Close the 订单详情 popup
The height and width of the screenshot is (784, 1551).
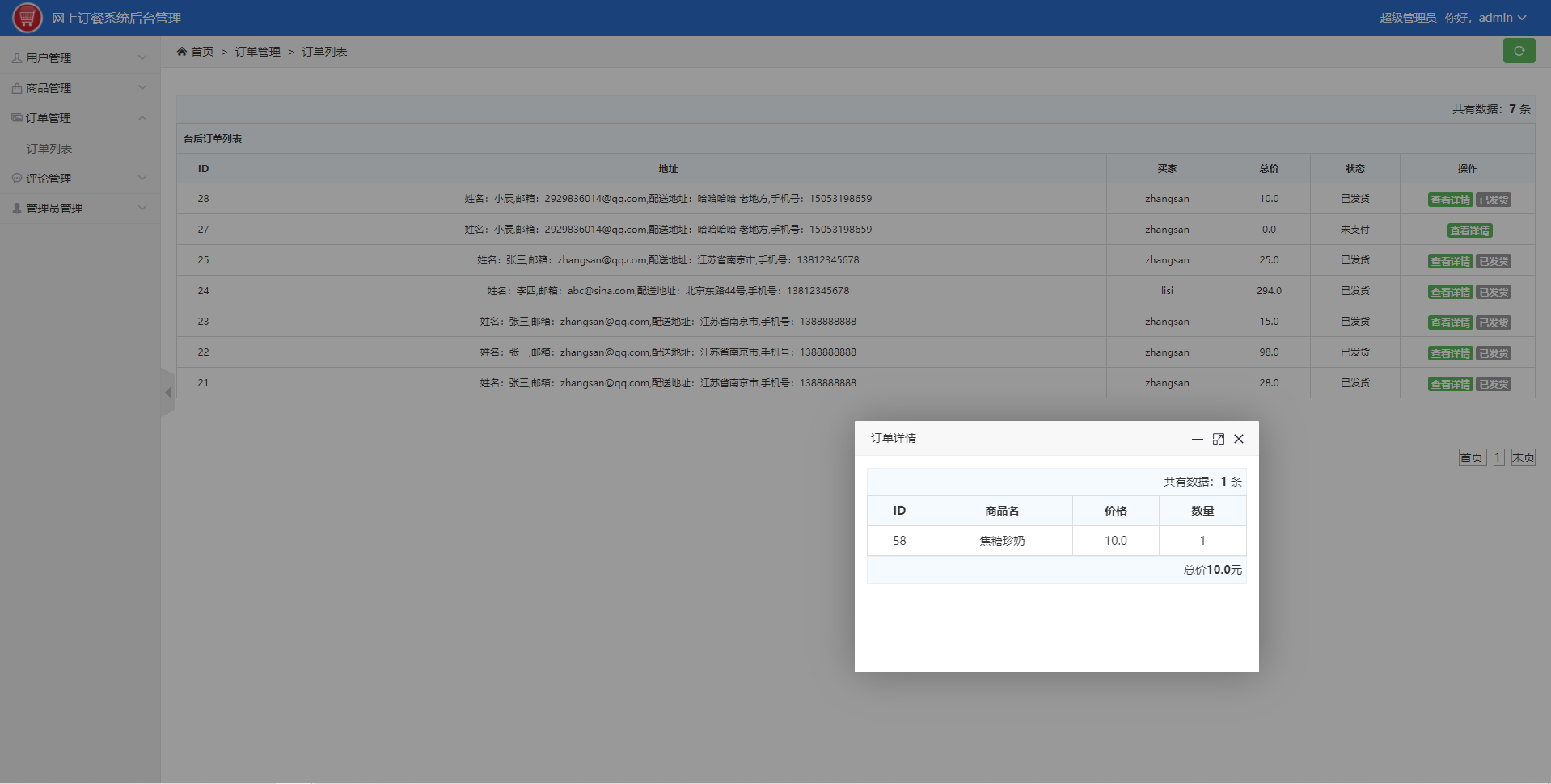pyautogui.click(x=1238, y=439)
